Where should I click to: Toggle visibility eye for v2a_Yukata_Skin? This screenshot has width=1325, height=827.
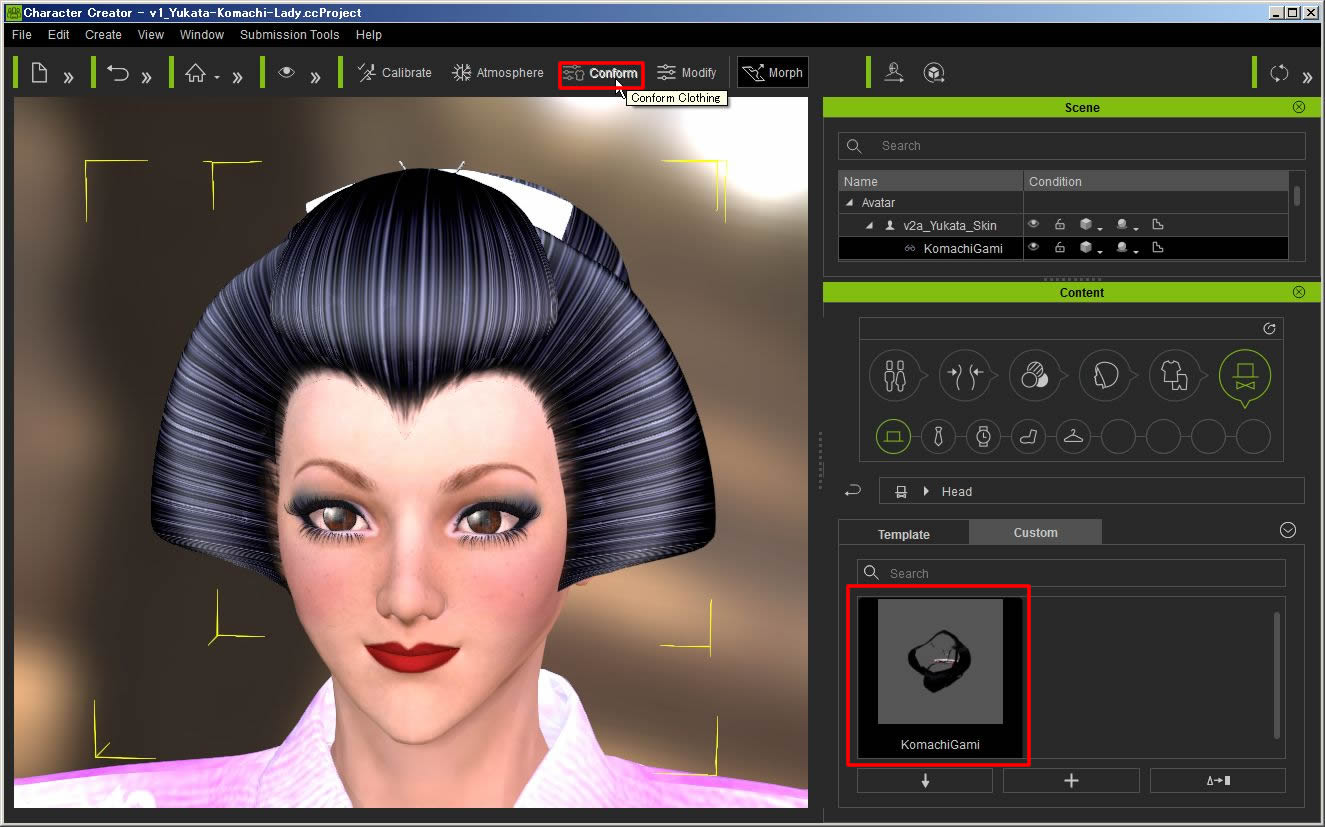[x=1034, y=225]
